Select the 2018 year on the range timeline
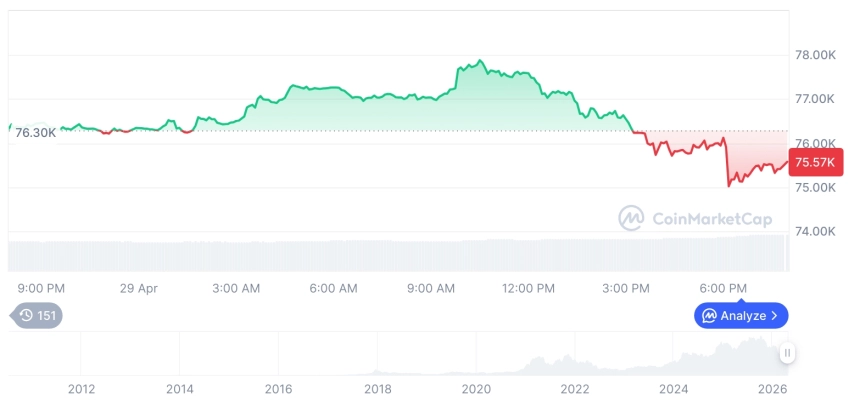This screenshot has height=401, width=860. pos(377,389)
